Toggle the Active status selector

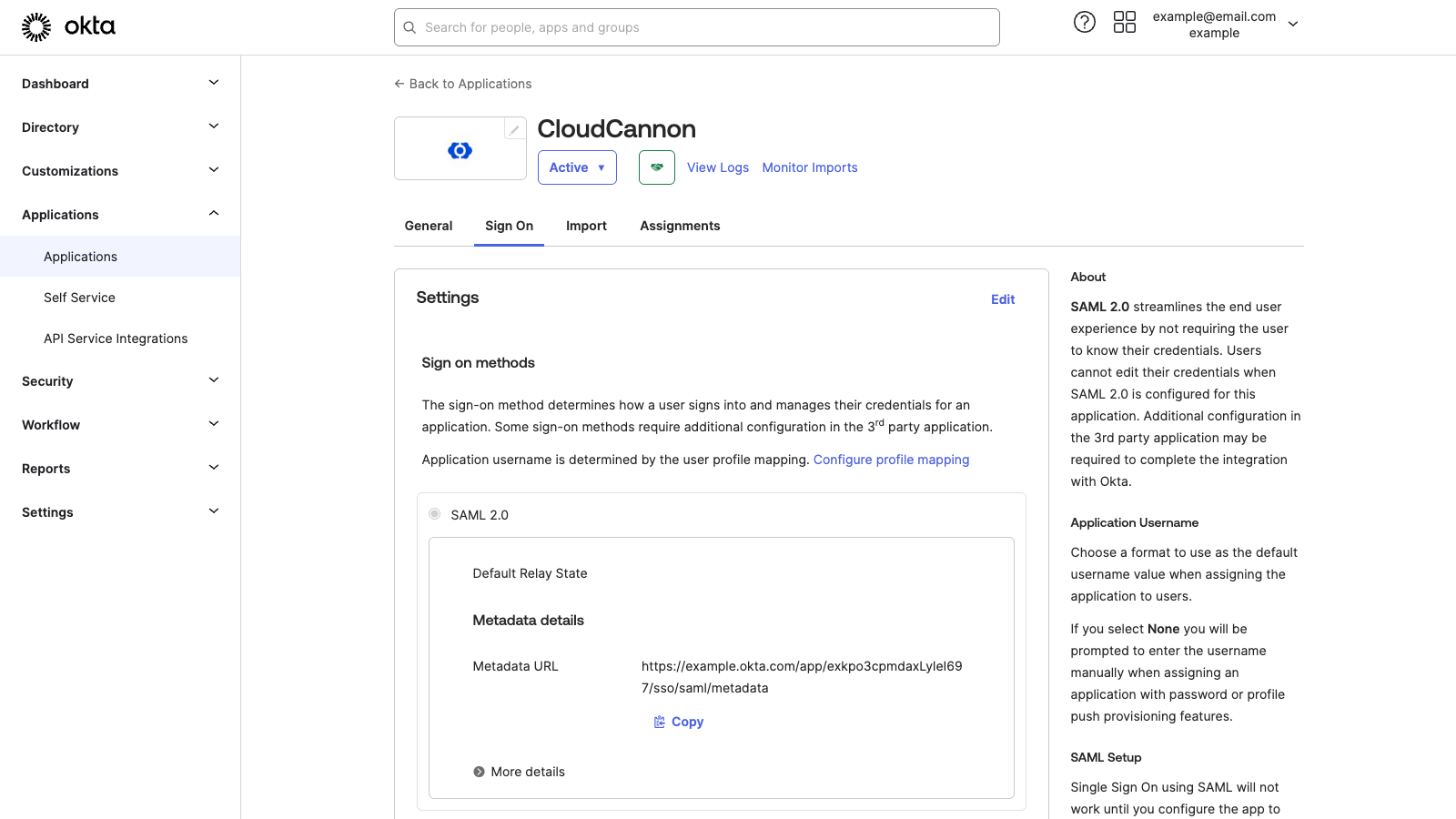pyautogui.click(x=576, y=167)
